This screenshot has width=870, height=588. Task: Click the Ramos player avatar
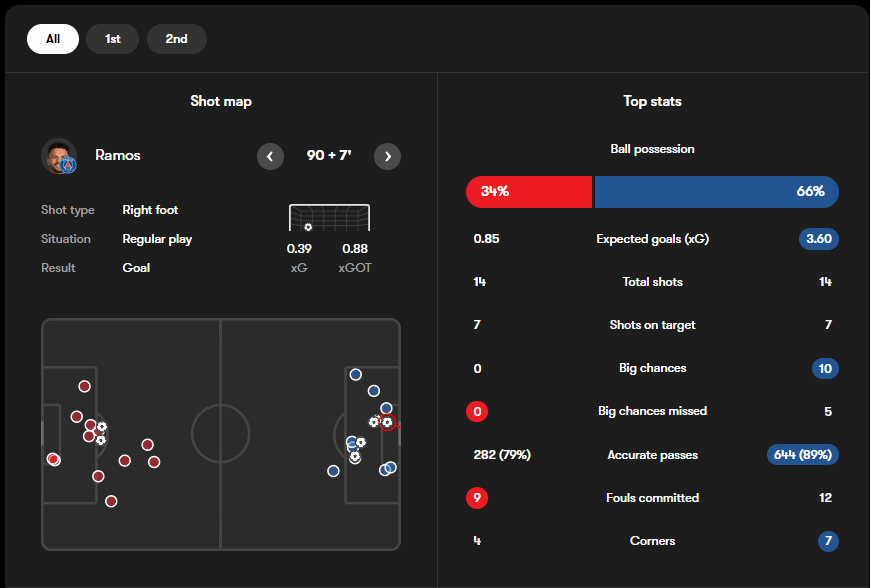point(59,156)
